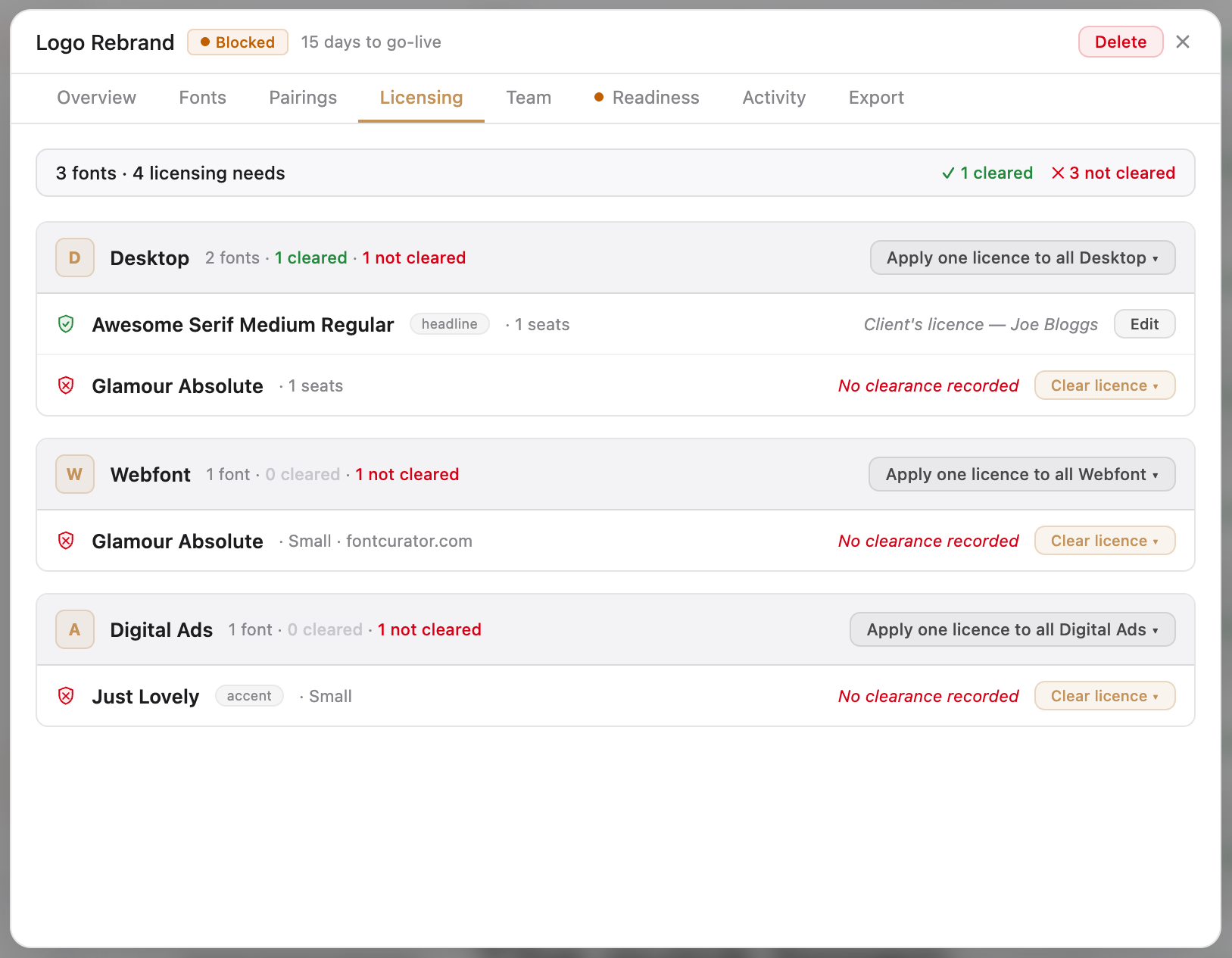Click the Digital Ads 'A' badge icon
The height and width of the screenshot is (958, 1232).
(x=75, y=629)
